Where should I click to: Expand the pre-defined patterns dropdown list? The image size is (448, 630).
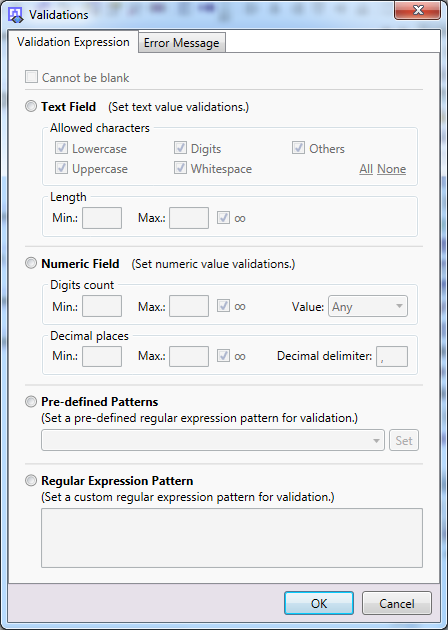coord(213,440)
